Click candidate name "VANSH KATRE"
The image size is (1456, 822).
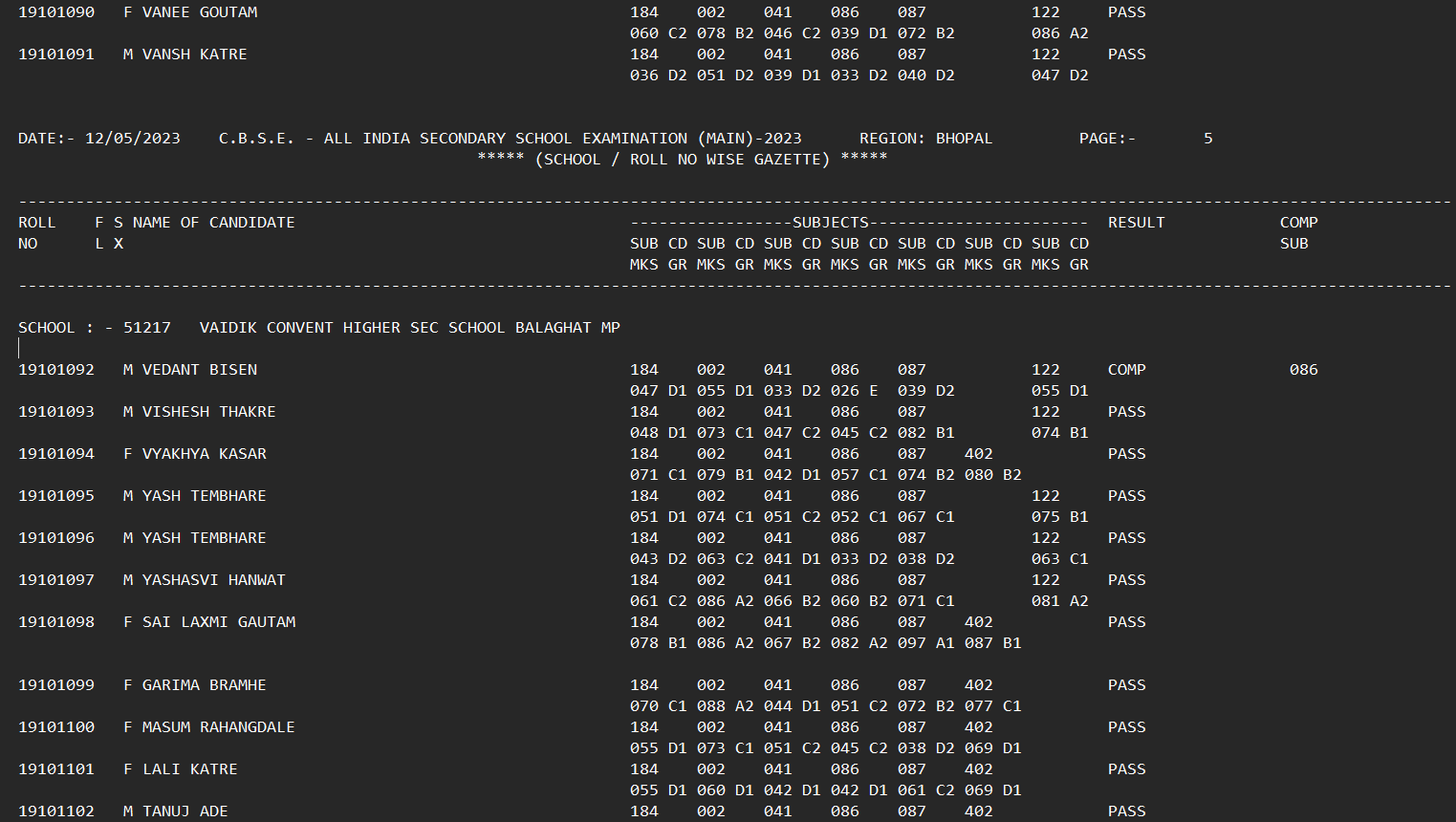click(195, 54)
